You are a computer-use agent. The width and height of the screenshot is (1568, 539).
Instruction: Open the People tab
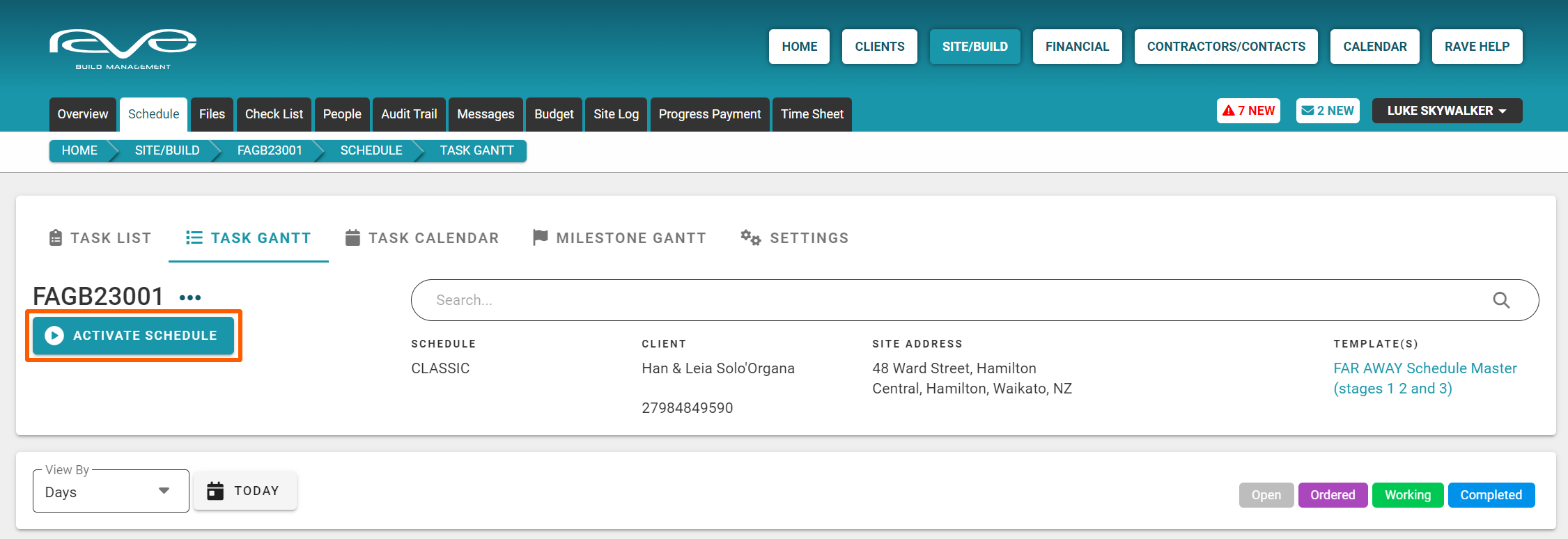(342, 114)
